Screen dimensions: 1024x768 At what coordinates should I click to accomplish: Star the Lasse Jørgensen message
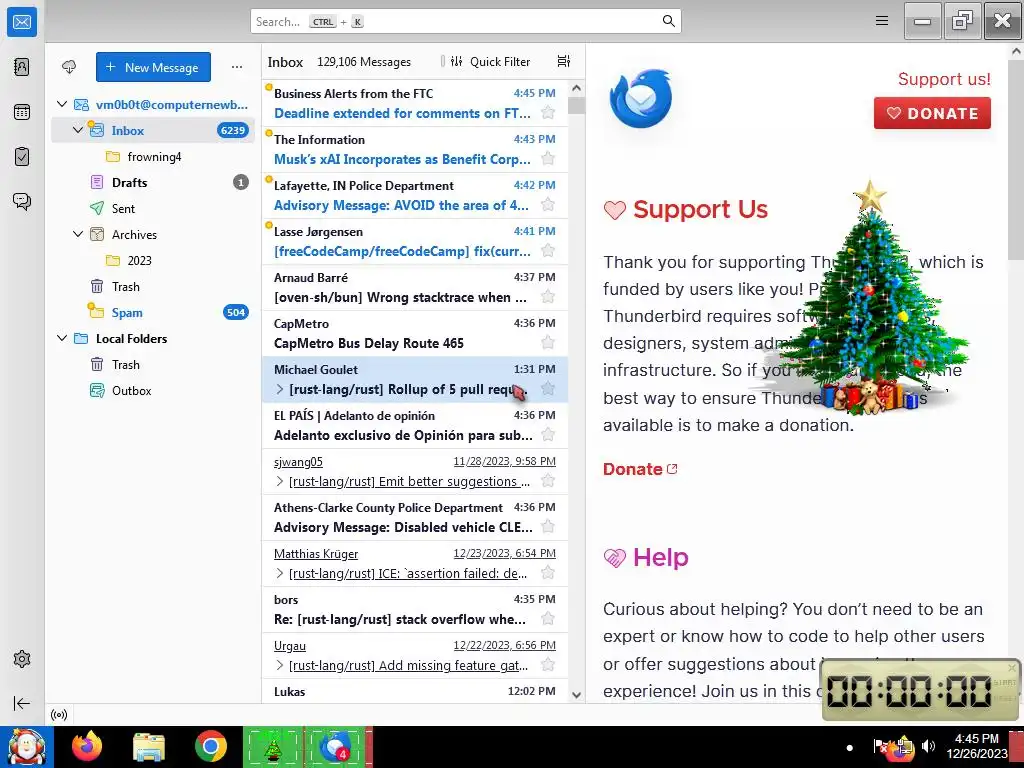pyautogui.click(x=548, y=251)
